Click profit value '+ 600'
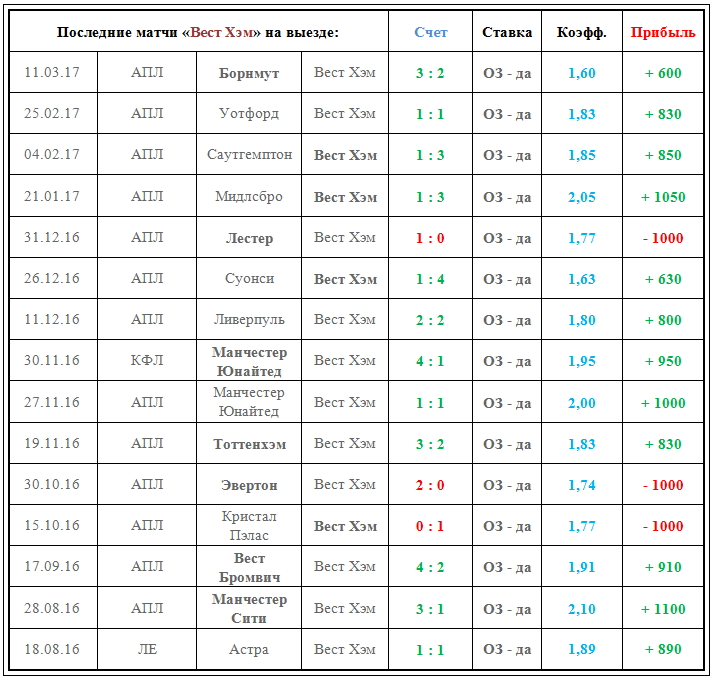This screenshot has width=712, height=679. tap(663, 73)
